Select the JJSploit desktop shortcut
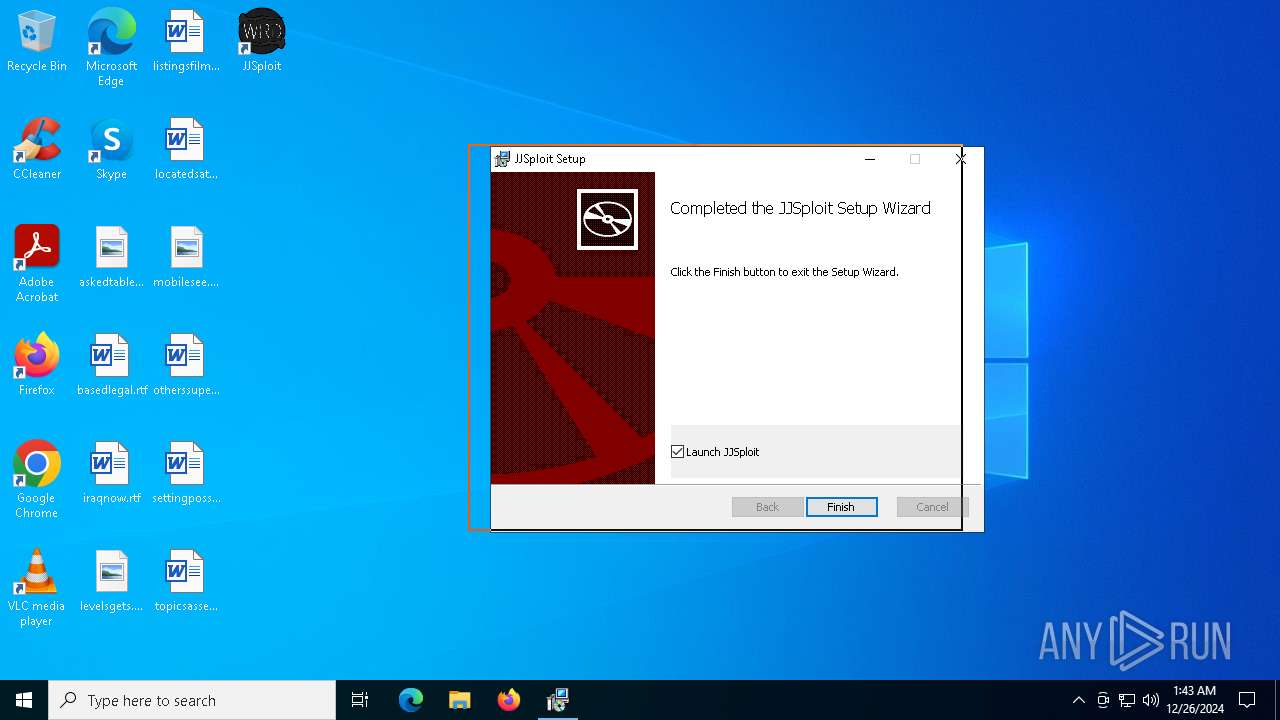Image resolution: width=1280 pixels, height=720 pixels. (262, 41)
